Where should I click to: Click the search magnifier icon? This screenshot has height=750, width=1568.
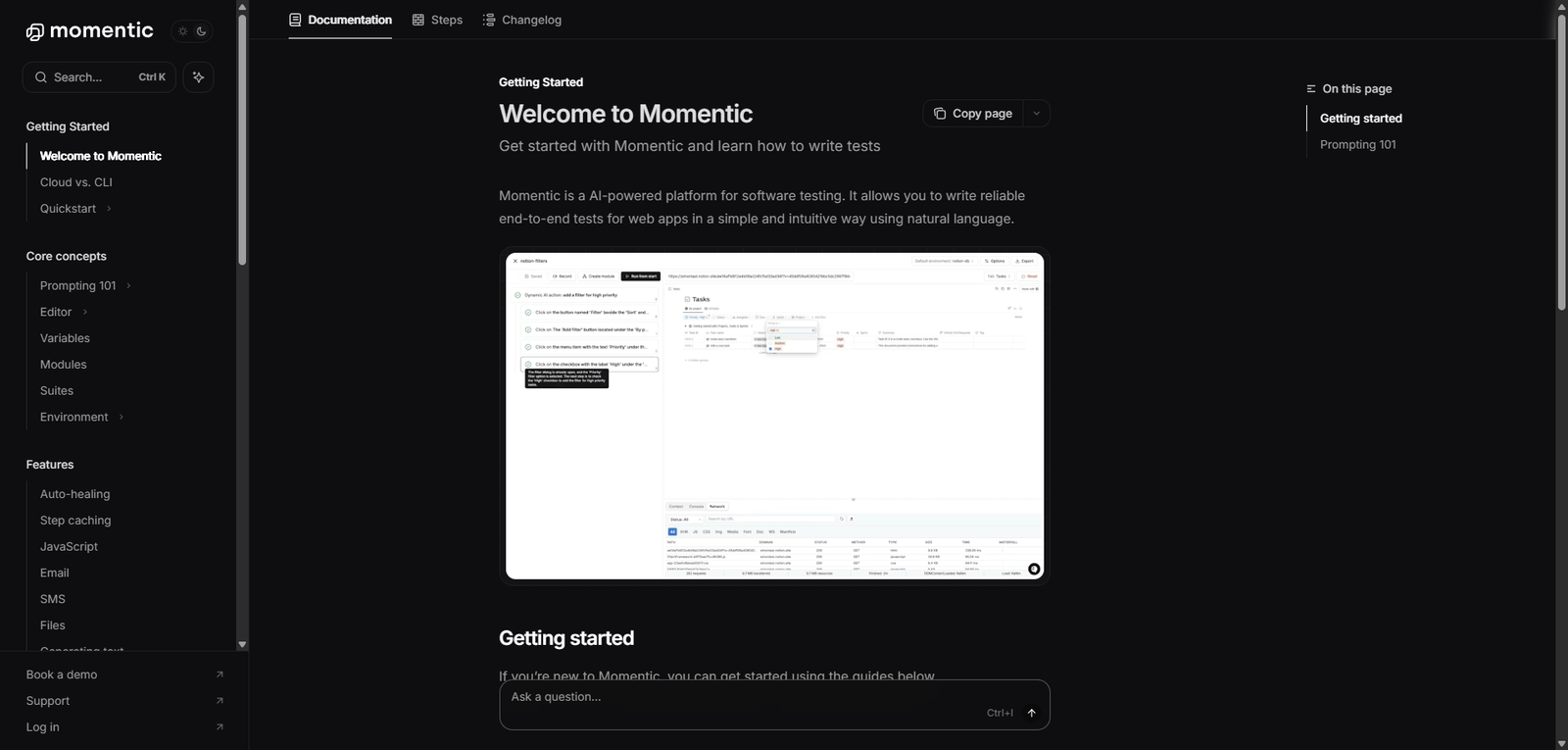coord(41,77)
